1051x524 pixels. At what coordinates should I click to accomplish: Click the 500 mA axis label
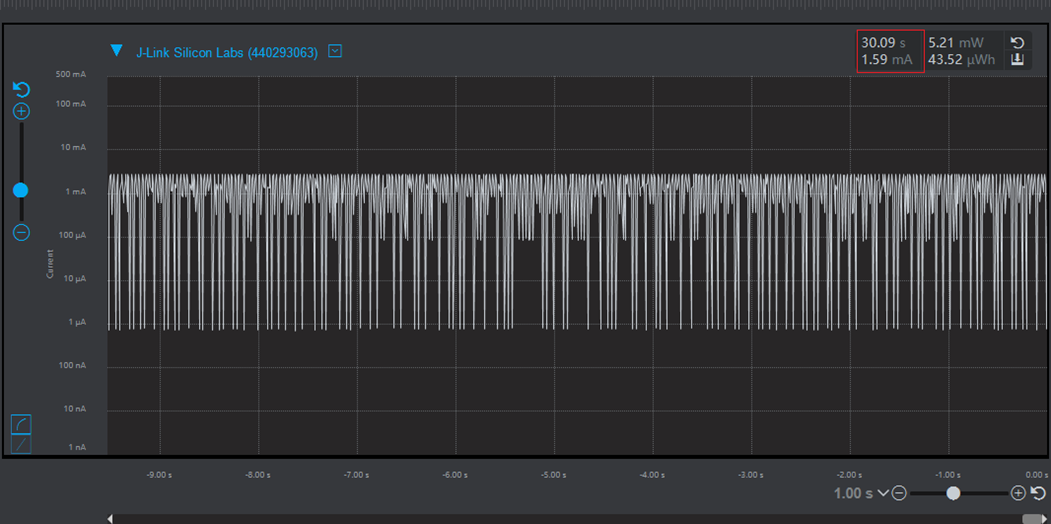coord(71,74)
